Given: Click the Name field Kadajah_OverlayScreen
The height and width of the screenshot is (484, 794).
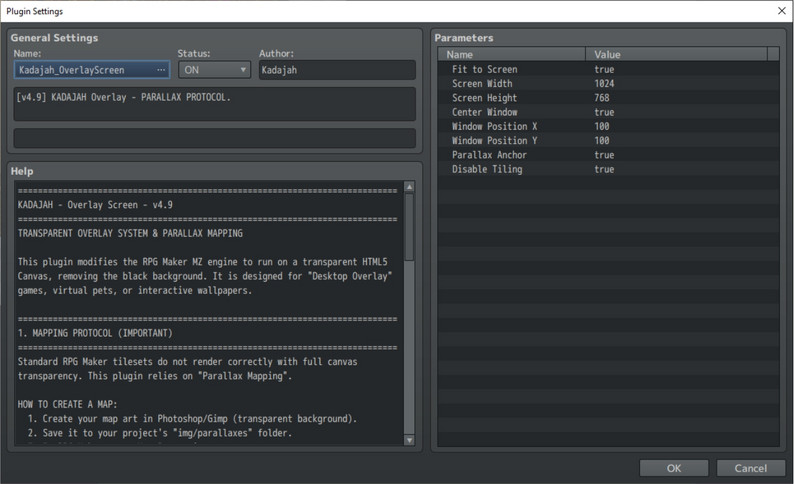Looking at the screenshot, I should click(92, 70).
